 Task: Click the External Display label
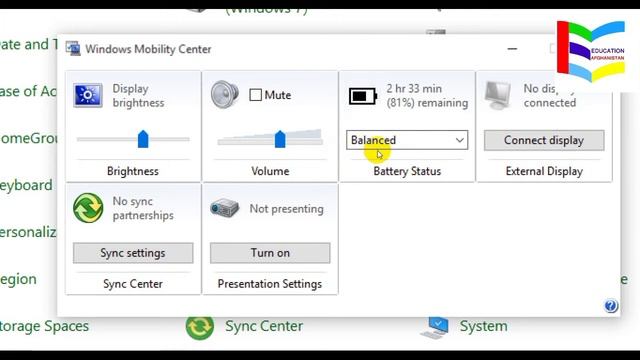click(544, 171)
